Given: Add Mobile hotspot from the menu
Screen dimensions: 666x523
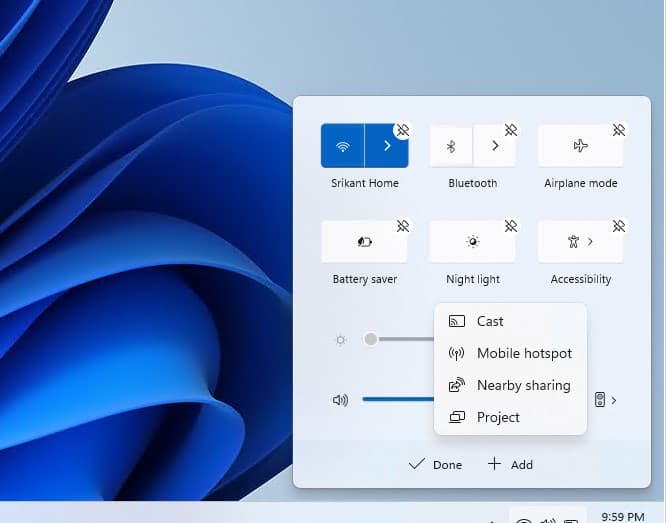Looking at the screenshot, I should click(510, 353).
